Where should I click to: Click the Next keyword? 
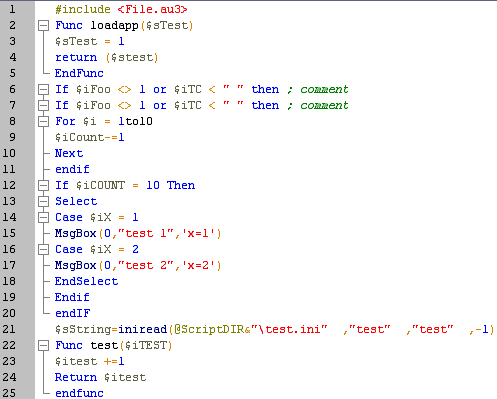[69, 153]
